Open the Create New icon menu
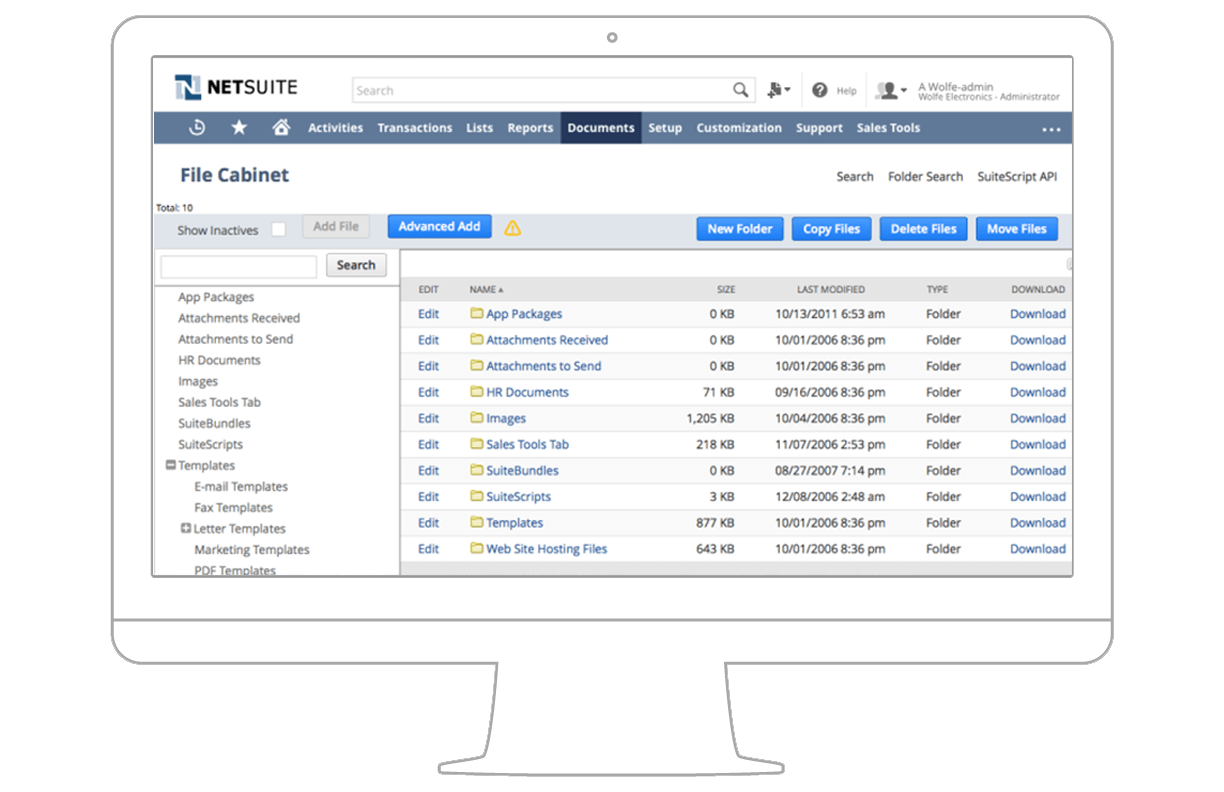The width and height of the screenshot is (1224, 792). tap(778, 90)
